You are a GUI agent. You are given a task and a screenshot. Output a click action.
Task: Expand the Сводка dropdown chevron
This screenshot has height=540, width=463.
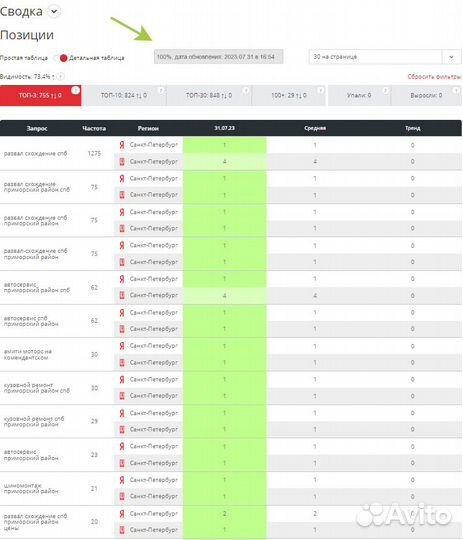pos(54,11)
